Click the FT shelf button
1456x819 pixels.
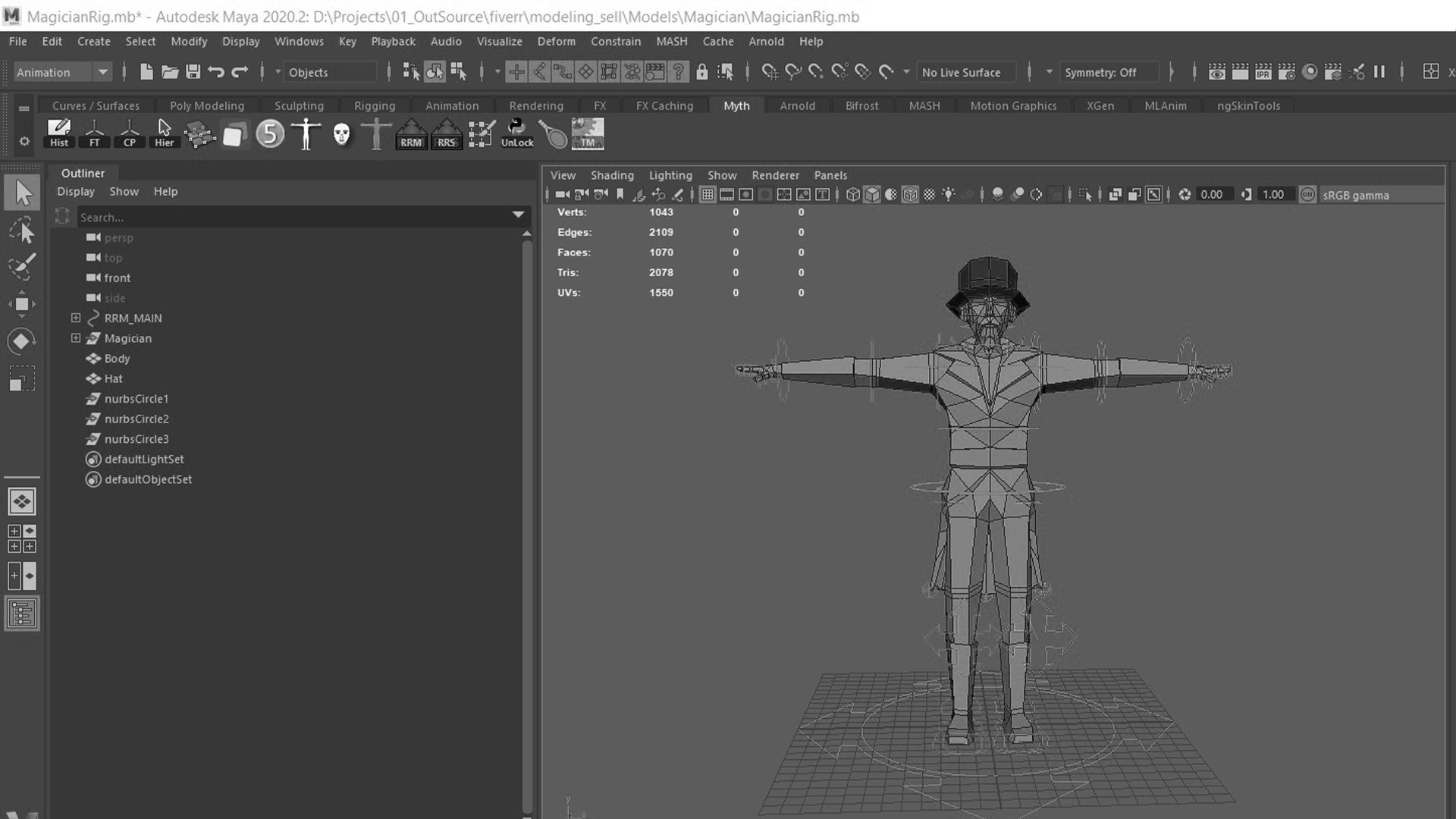coord(94,133)
